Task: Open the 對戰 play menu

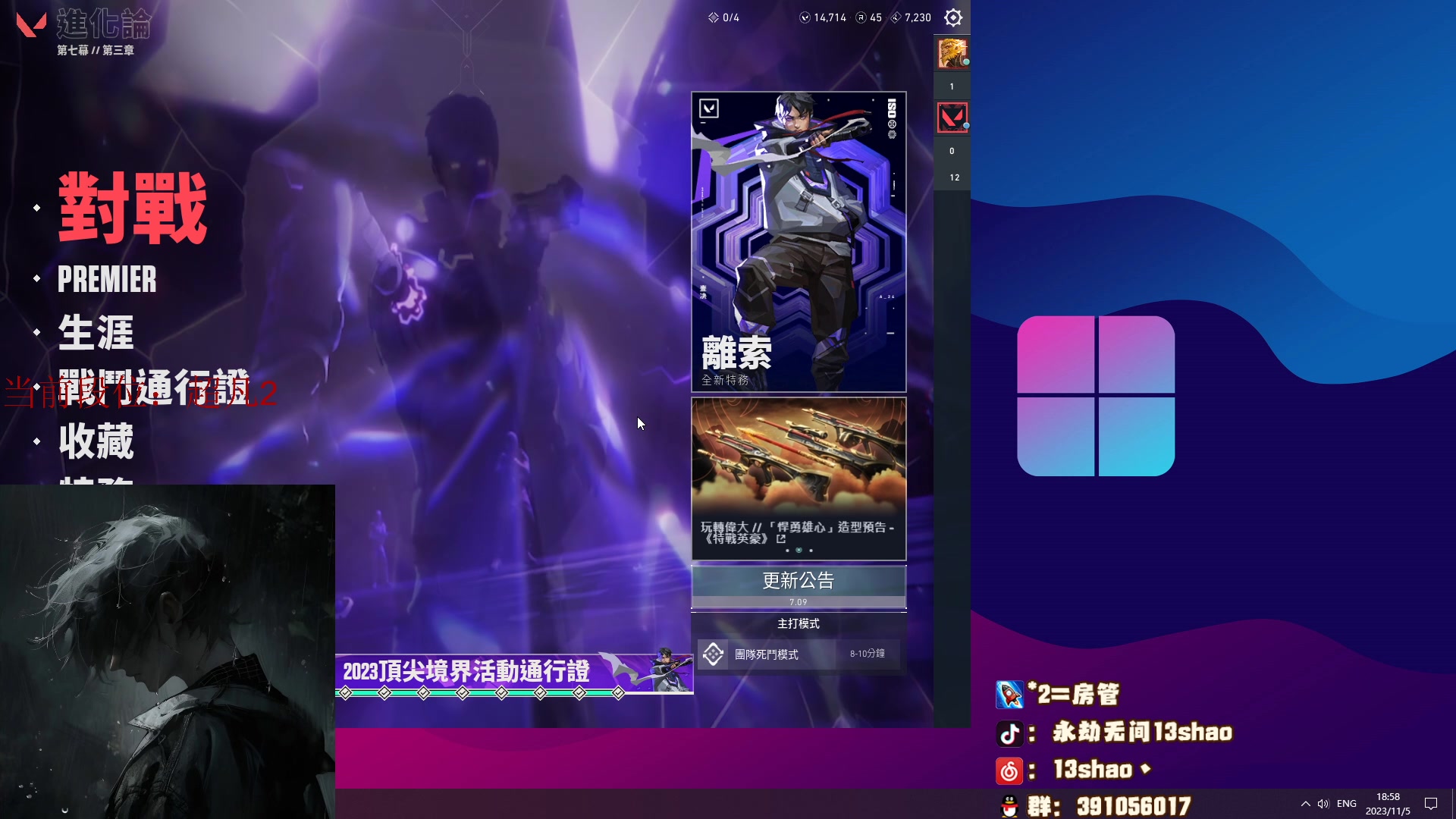Action: pyautogui.click(x=133, y=207)
